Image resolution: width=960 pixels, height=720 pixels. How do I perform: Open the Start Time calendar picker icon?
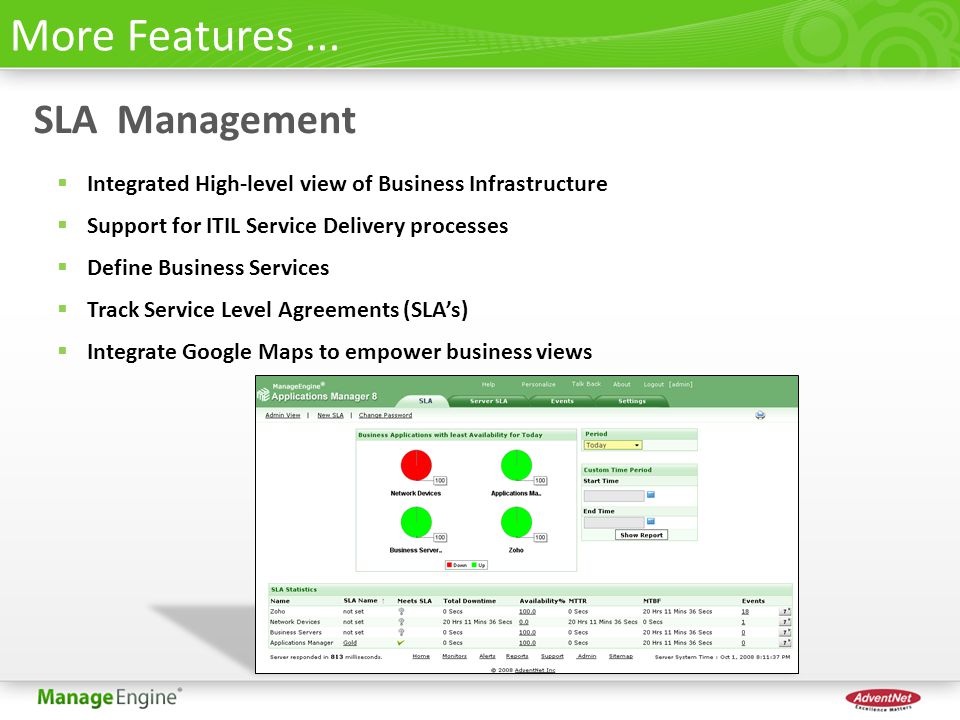coord(651,495)
